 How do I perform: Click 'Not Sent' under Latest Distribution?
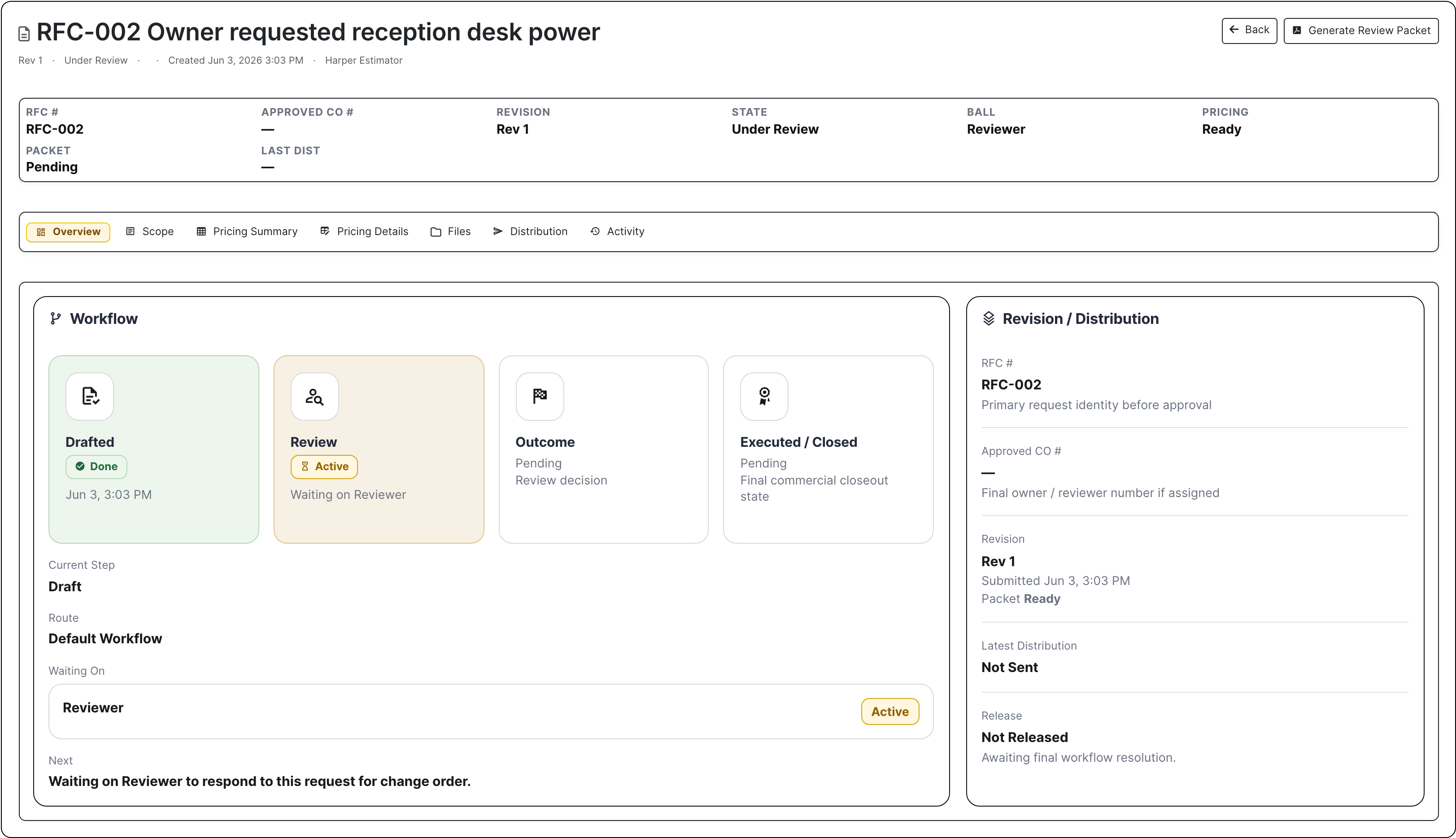click(1009, 668)
